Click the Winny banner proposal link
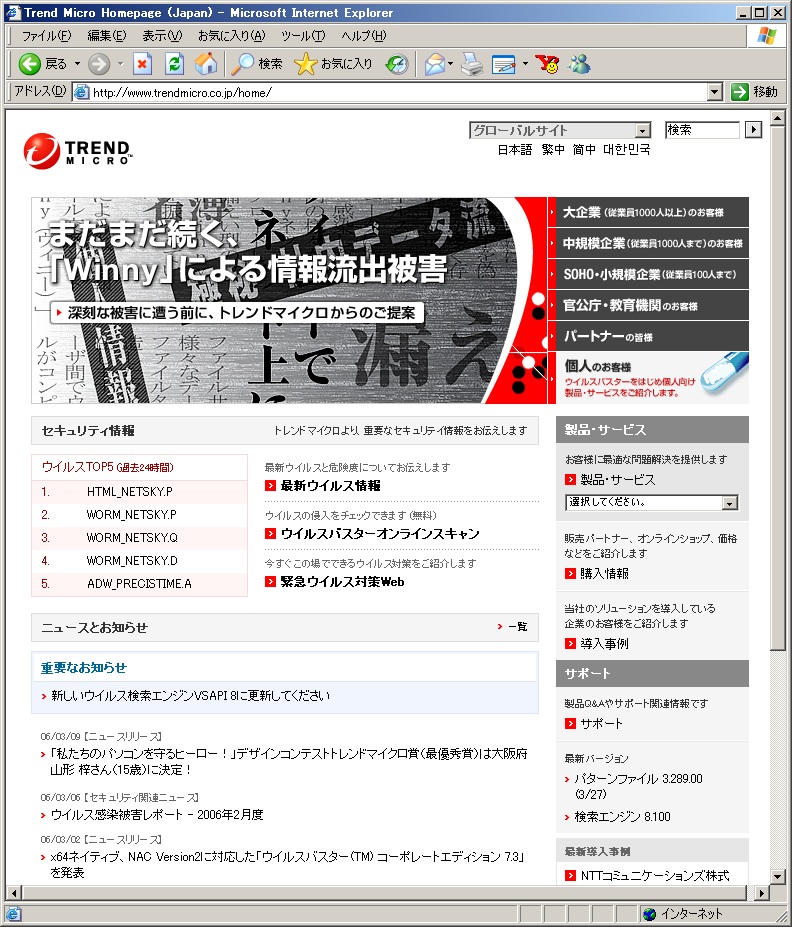792x927 pixels. point(238,313)
